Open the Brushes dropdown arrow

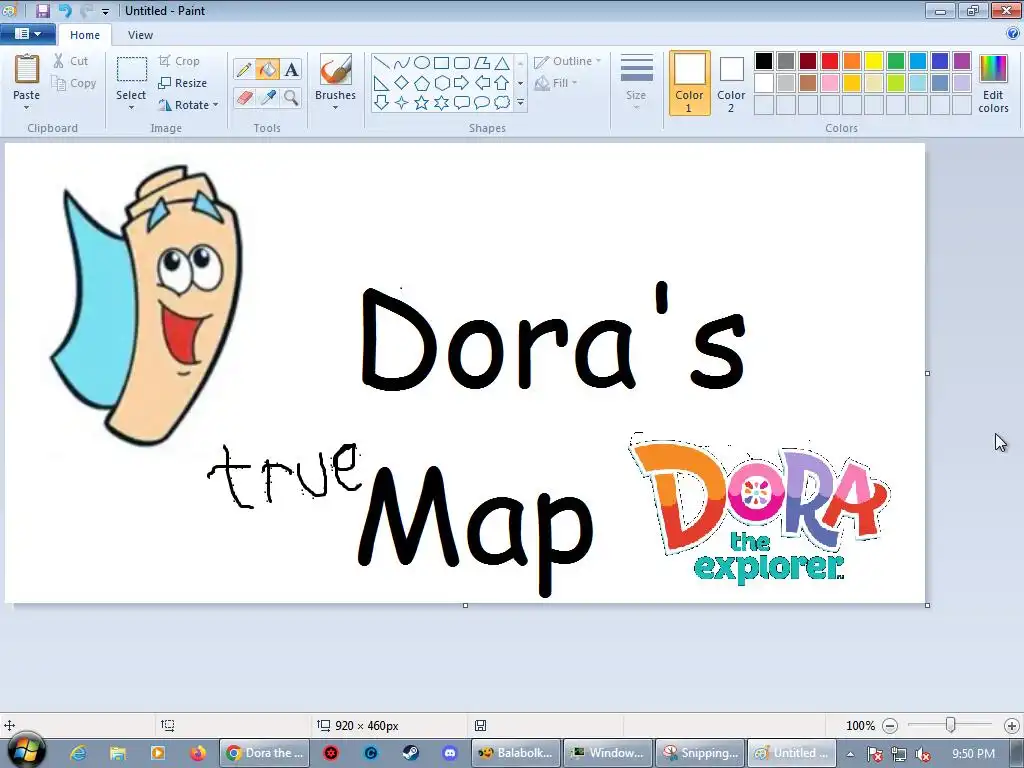(335, 108)
